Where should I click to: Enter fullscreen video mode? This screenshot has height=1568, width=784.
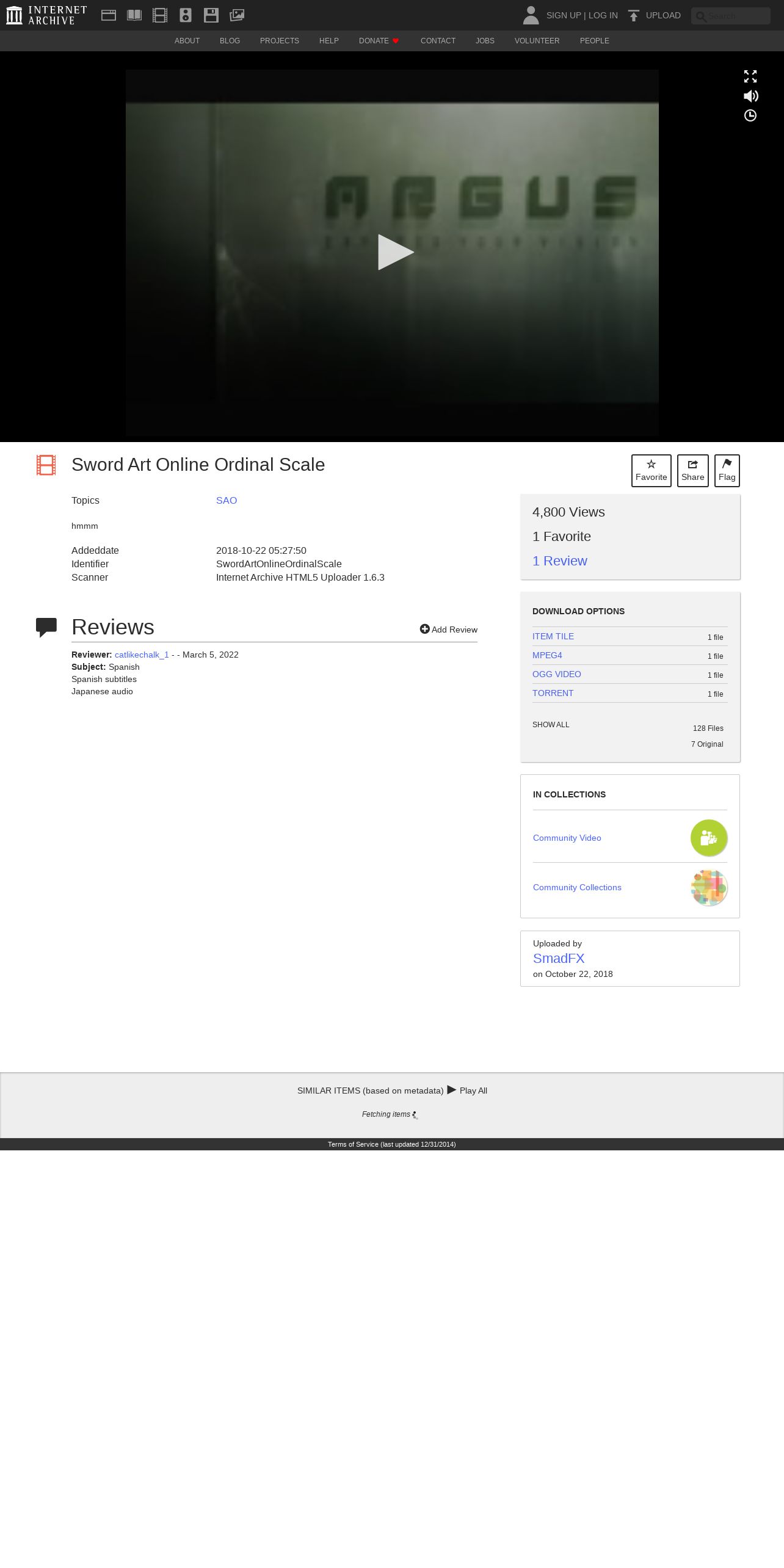point(750,76)
